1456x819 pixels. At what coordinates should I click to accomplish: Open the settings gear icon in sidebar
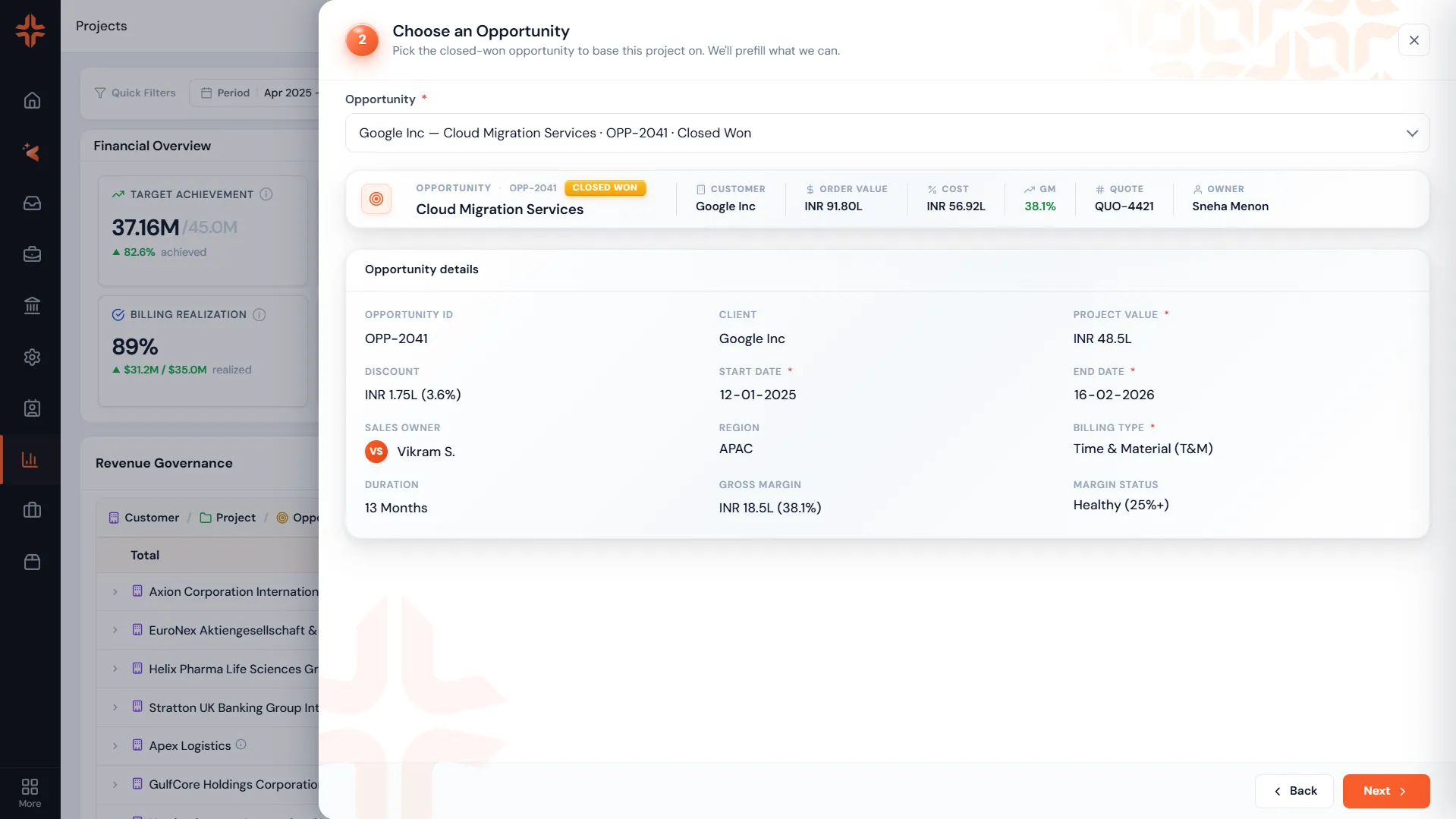[32, 357]
